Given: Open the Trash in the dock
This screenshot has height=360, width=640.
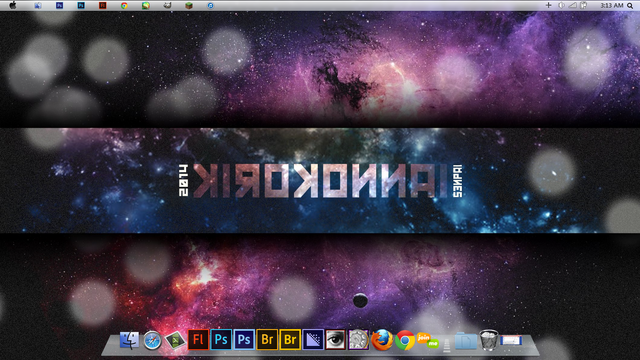Looking at the screenshot, I should point(489,340).
